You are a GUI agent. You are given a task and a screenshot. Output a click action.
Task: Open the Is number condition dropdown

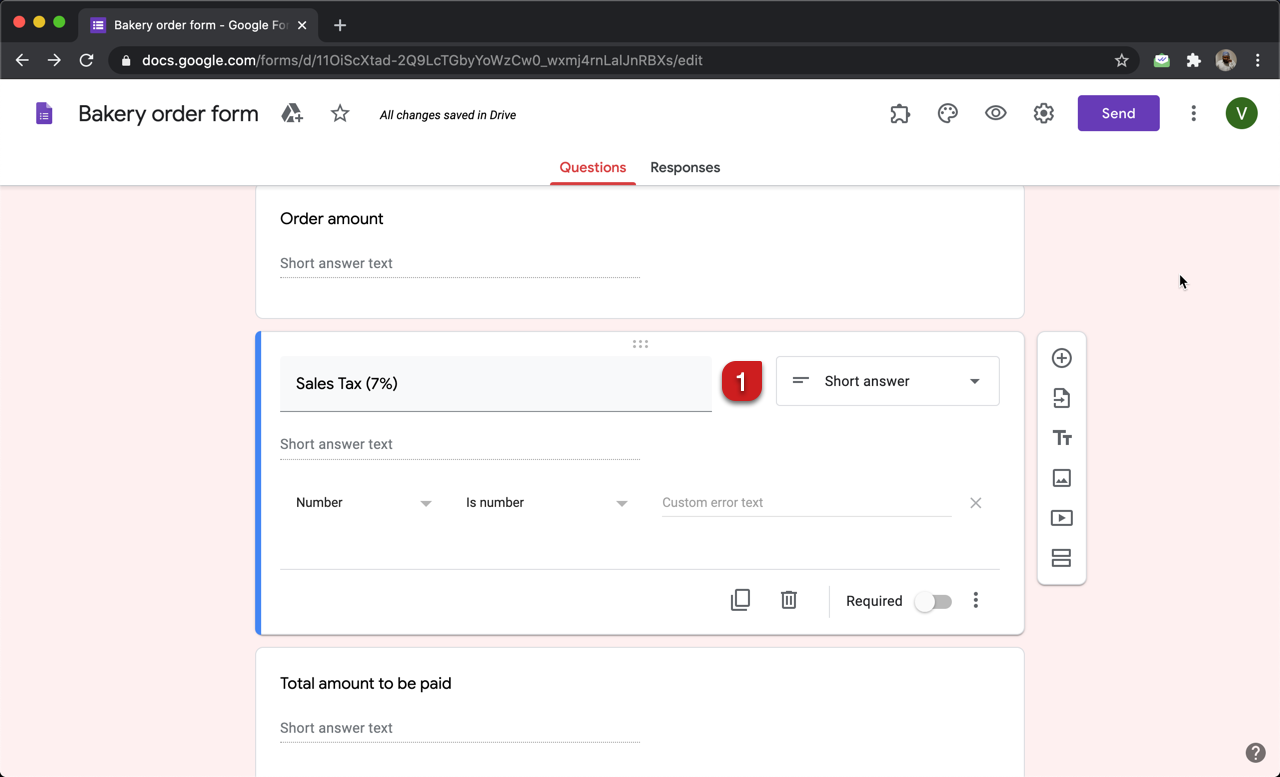tap(546, 503)
